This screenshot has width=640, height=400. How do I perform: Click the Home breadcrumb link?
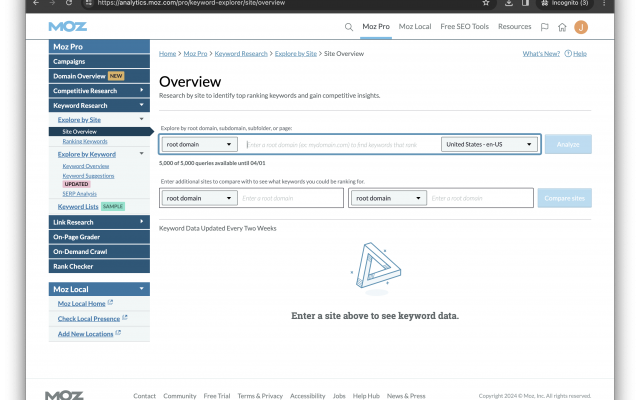[167, 53]
